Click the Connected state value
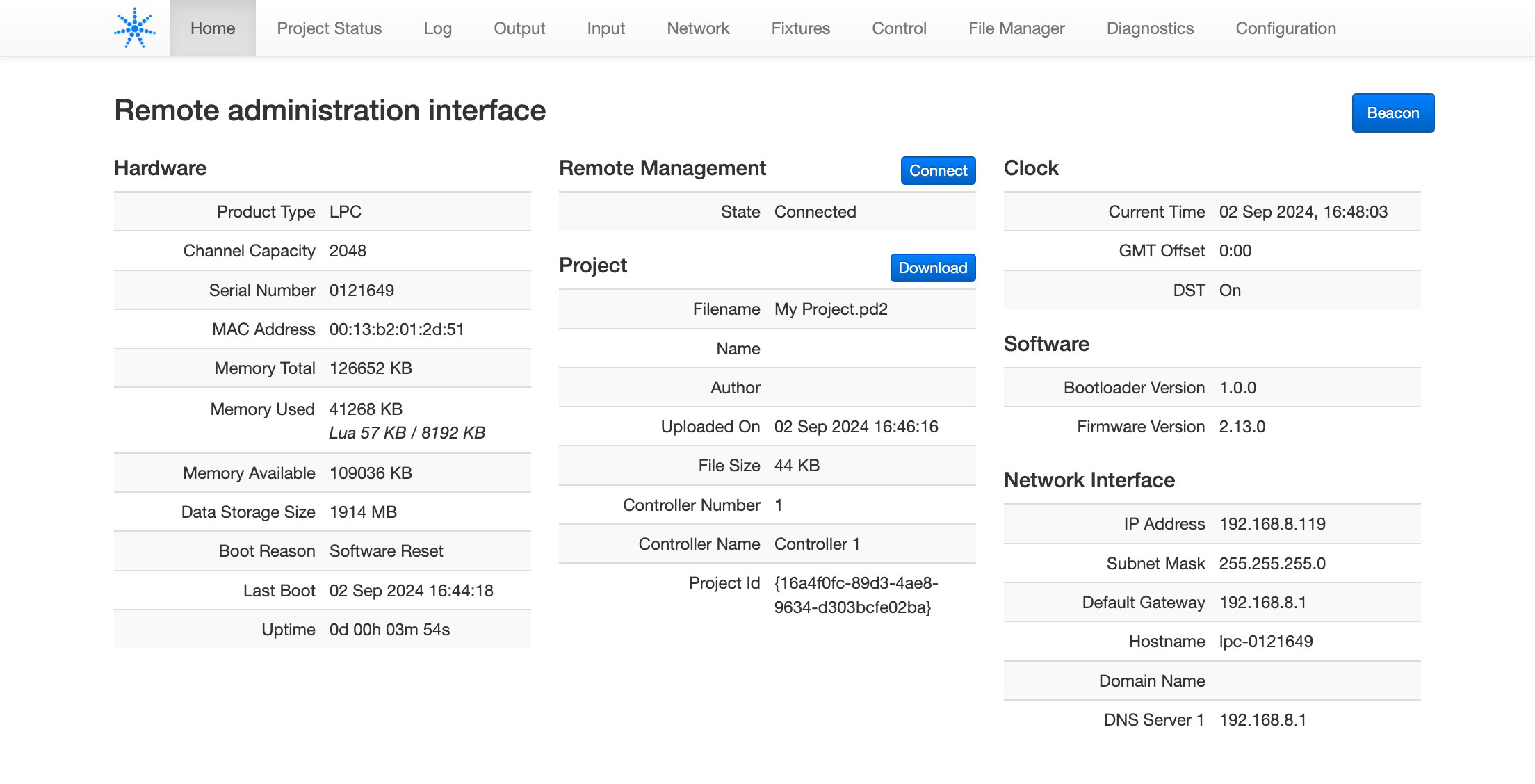 [815, 212]
